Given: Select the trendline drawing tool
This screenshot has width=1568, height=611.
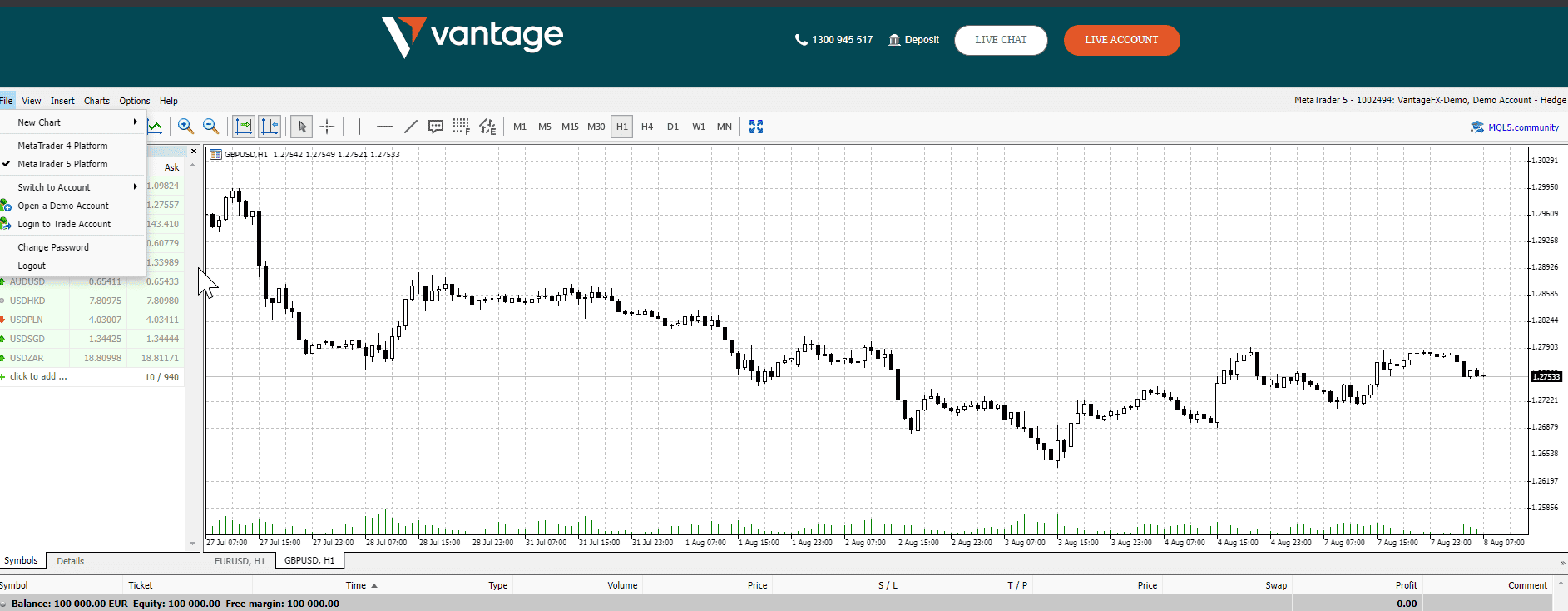Looking at the screenshot, I should pos(410,127).
